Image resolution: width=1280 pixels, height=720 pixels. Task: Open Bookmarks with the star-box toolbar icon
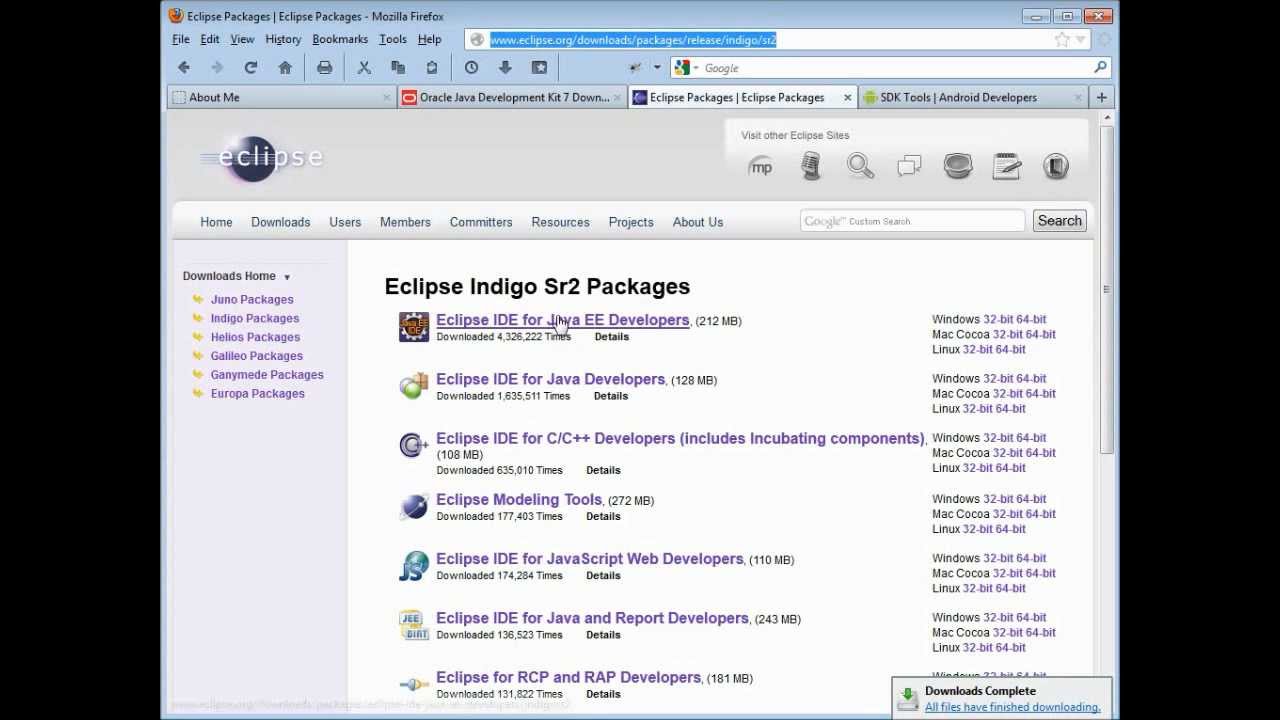539,68
